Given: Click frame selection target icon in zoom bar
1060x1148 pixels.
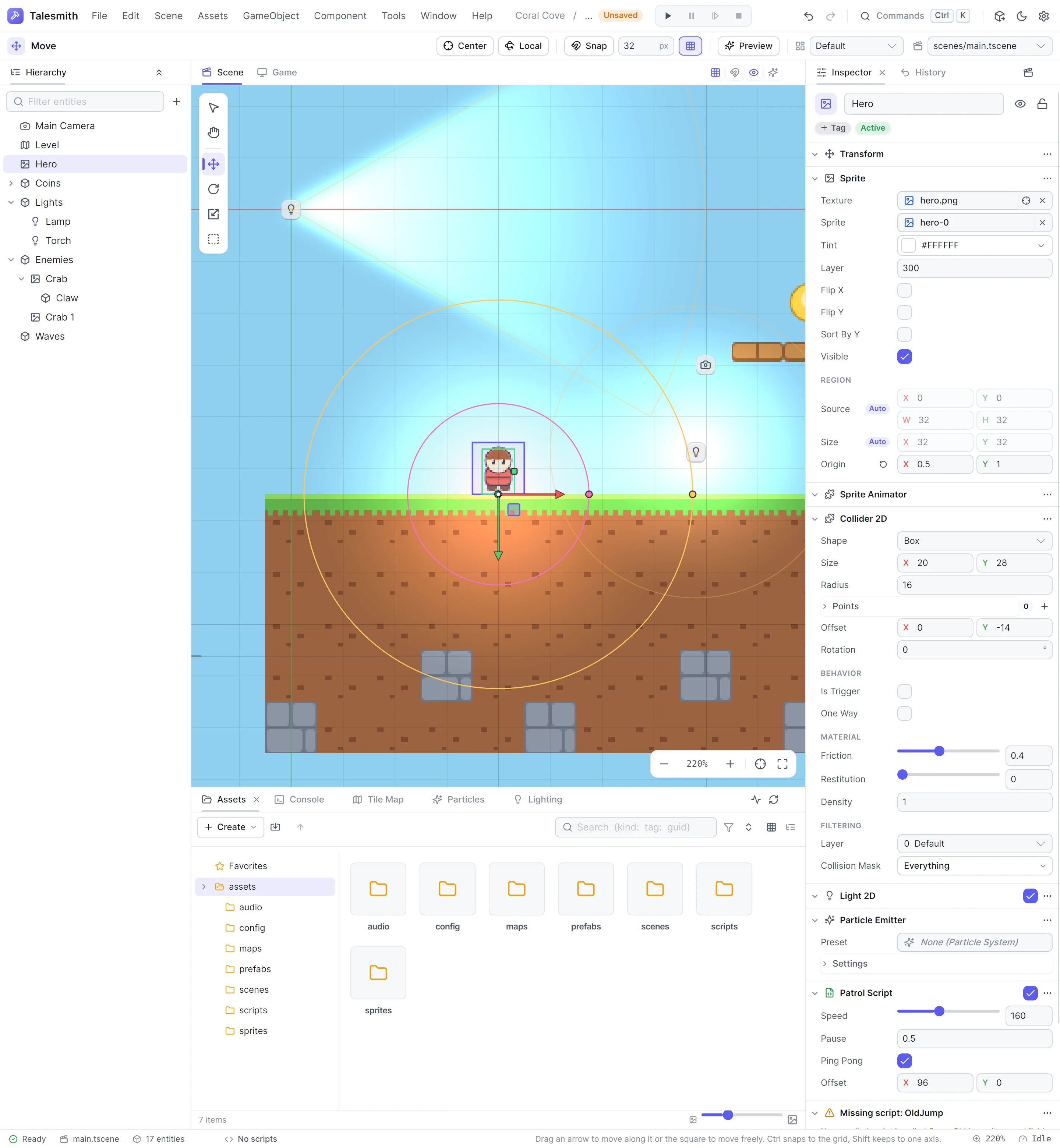Looking at the screenshot, I should 760,764.
